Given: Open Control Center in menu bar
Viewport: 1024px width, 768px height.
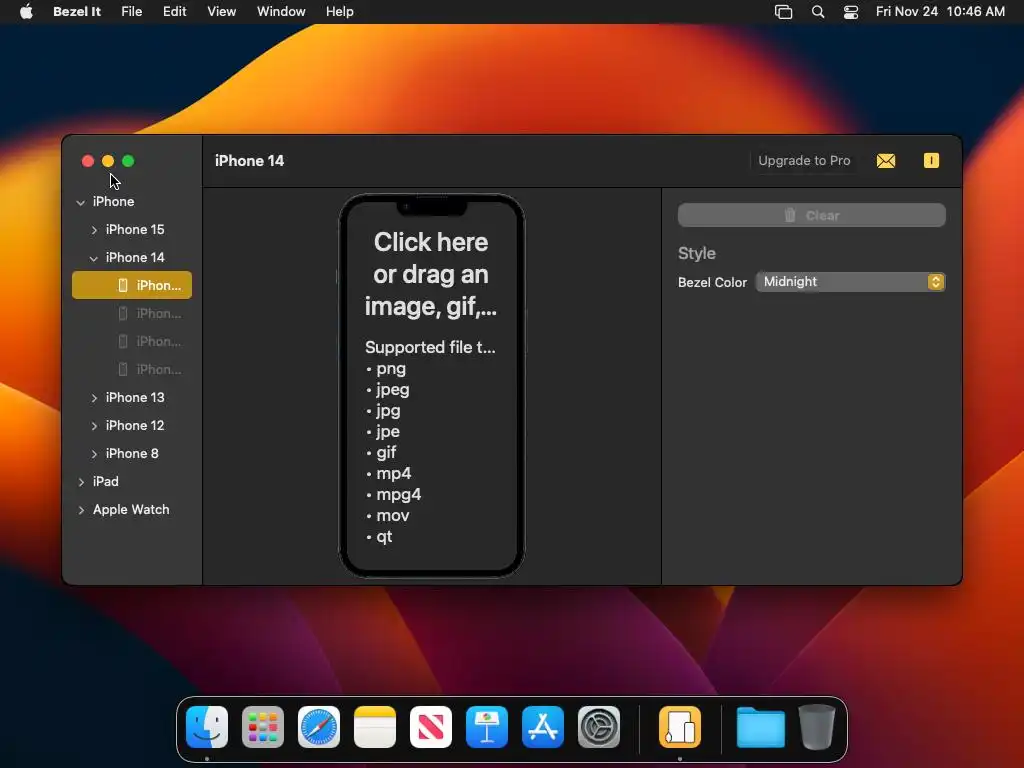Looking at the screenshot, I should 851,12.
